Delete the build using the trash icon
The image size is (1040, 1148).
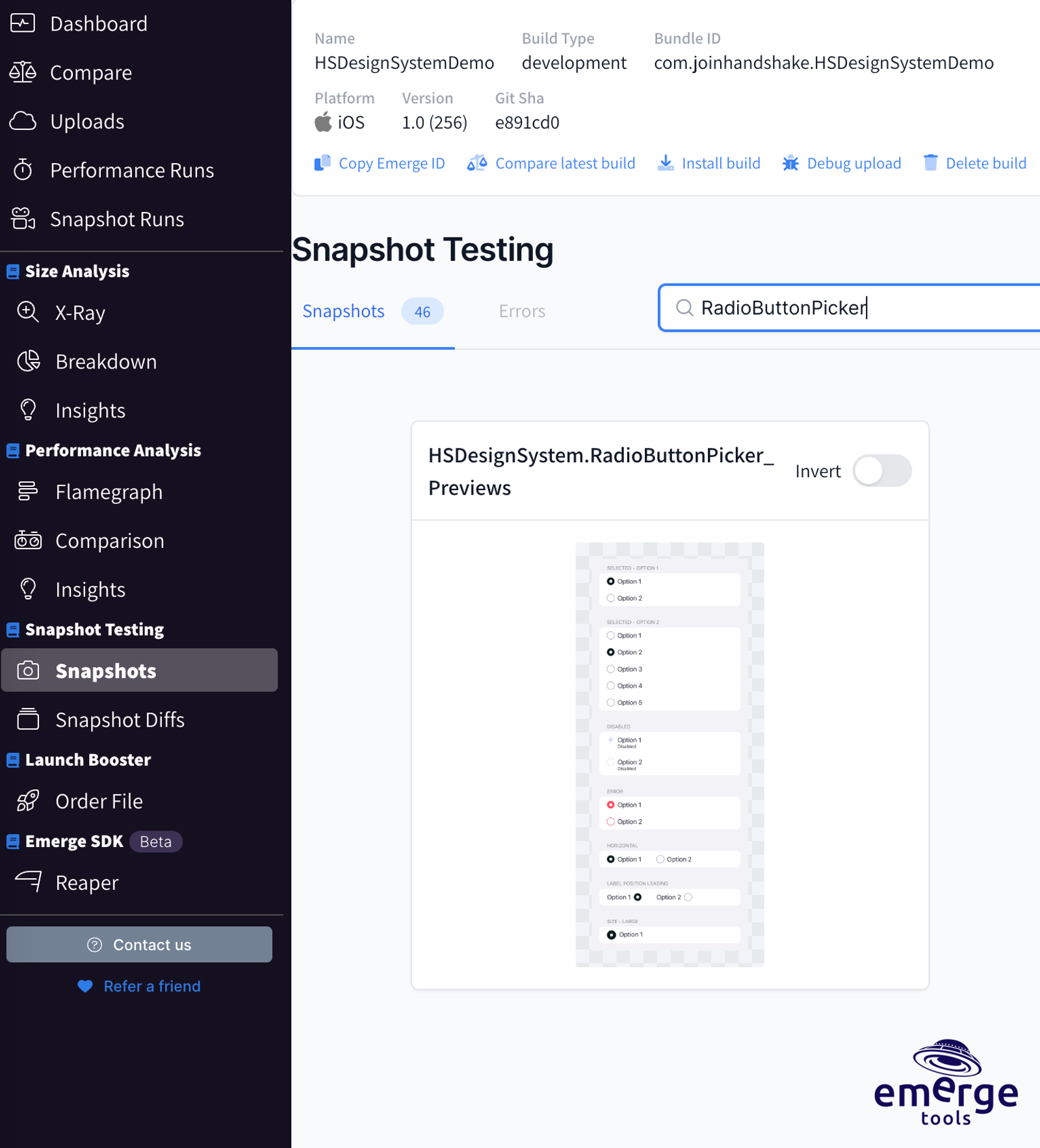coord(931,163)
